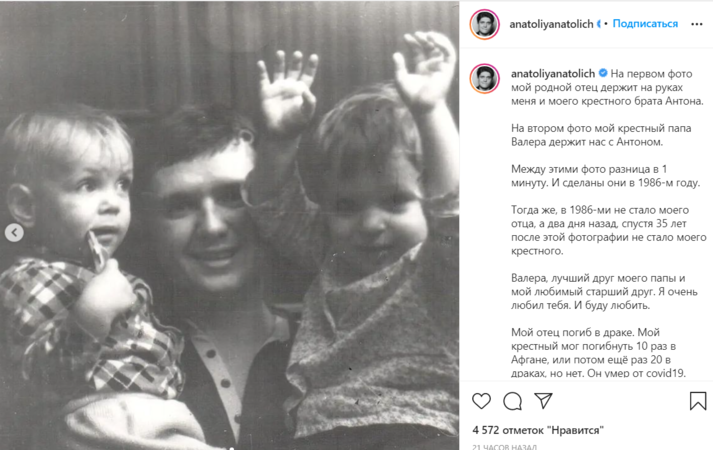
Task: Follow the account via Подписаться
Action: pyautogui.click(x=645, y=24)
